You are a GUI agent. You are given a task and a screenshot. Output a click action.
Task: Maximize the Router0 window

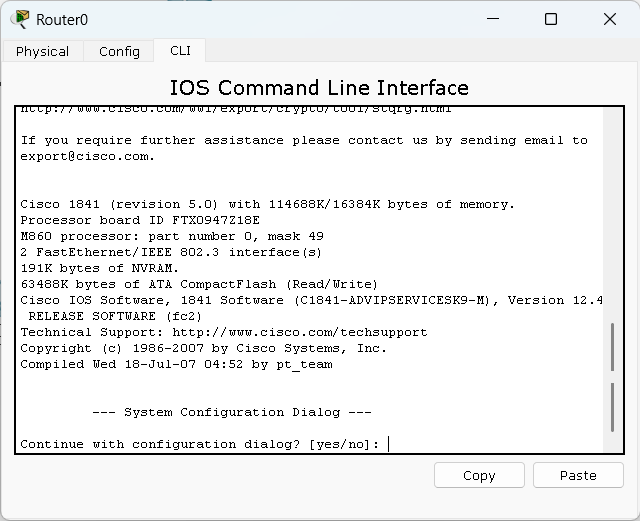551,19
